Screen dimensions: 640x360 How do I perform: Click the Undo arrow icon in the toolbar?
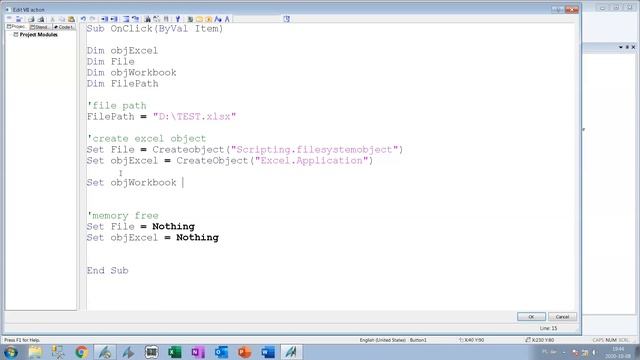[x=83, y=19]
